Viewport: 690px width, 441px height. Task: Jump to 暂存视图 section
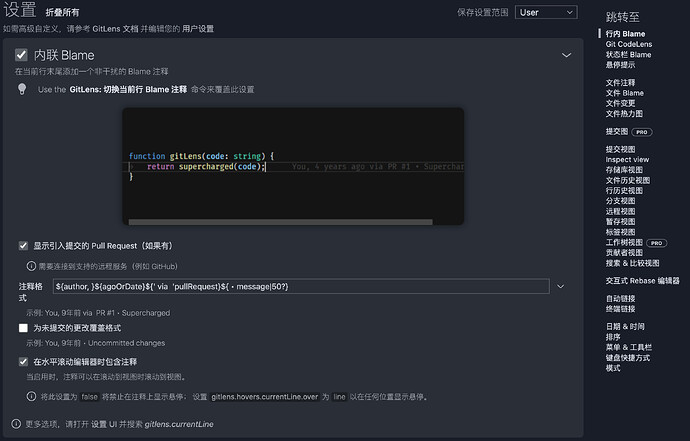[x=620, y=221]
